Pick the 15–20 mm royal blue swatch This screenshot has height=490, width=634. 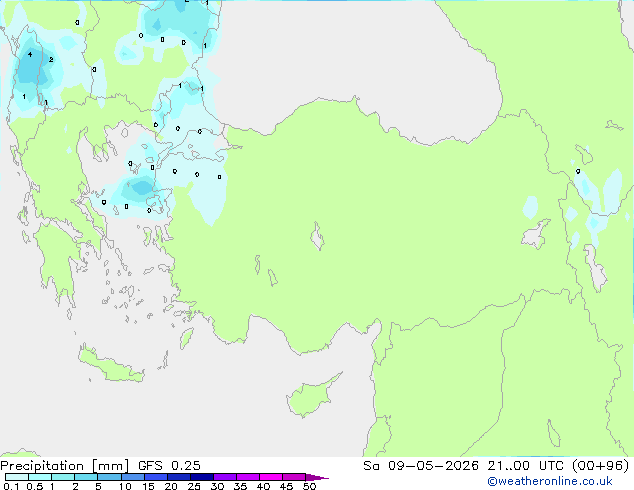[x=156, y=477]
